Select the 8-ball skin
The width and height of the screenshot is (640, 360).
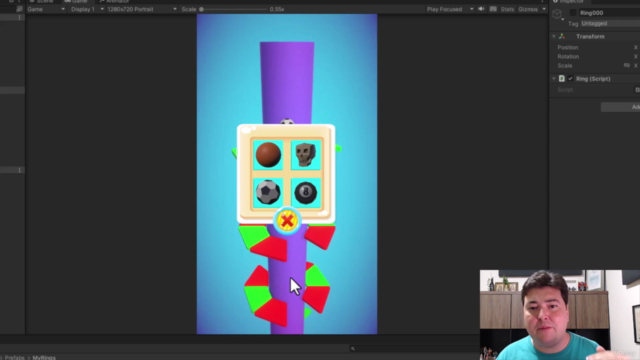click(305, 192)
